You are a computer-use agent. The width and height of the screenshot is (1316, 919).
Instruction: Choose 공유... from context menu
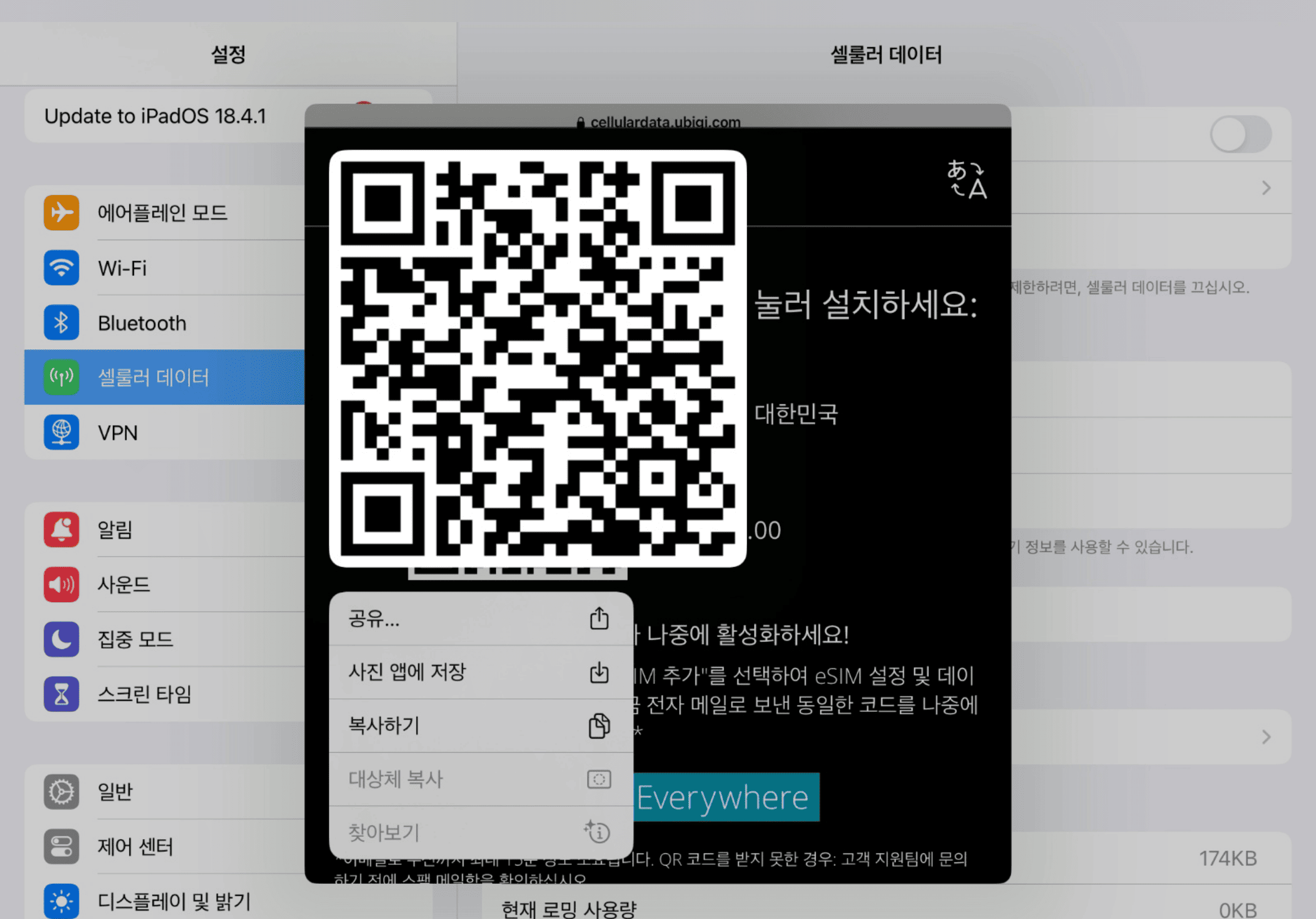(481, 619)
